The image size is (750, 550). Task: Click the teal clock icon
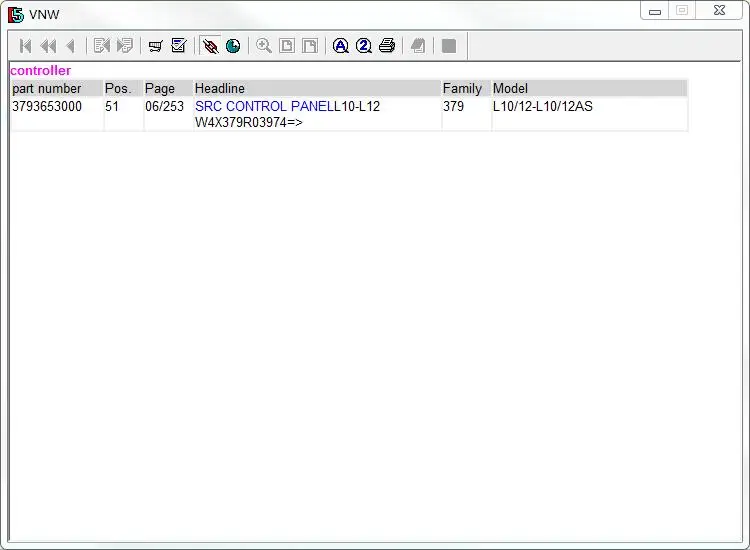[x=233, y=46]
